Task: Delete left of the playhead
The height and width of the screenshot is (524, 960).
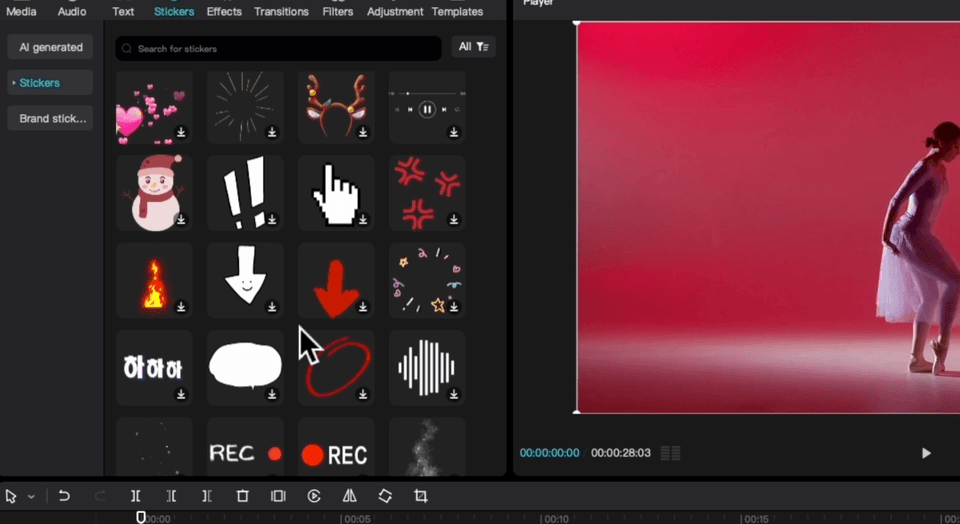Action: [171, 496]
